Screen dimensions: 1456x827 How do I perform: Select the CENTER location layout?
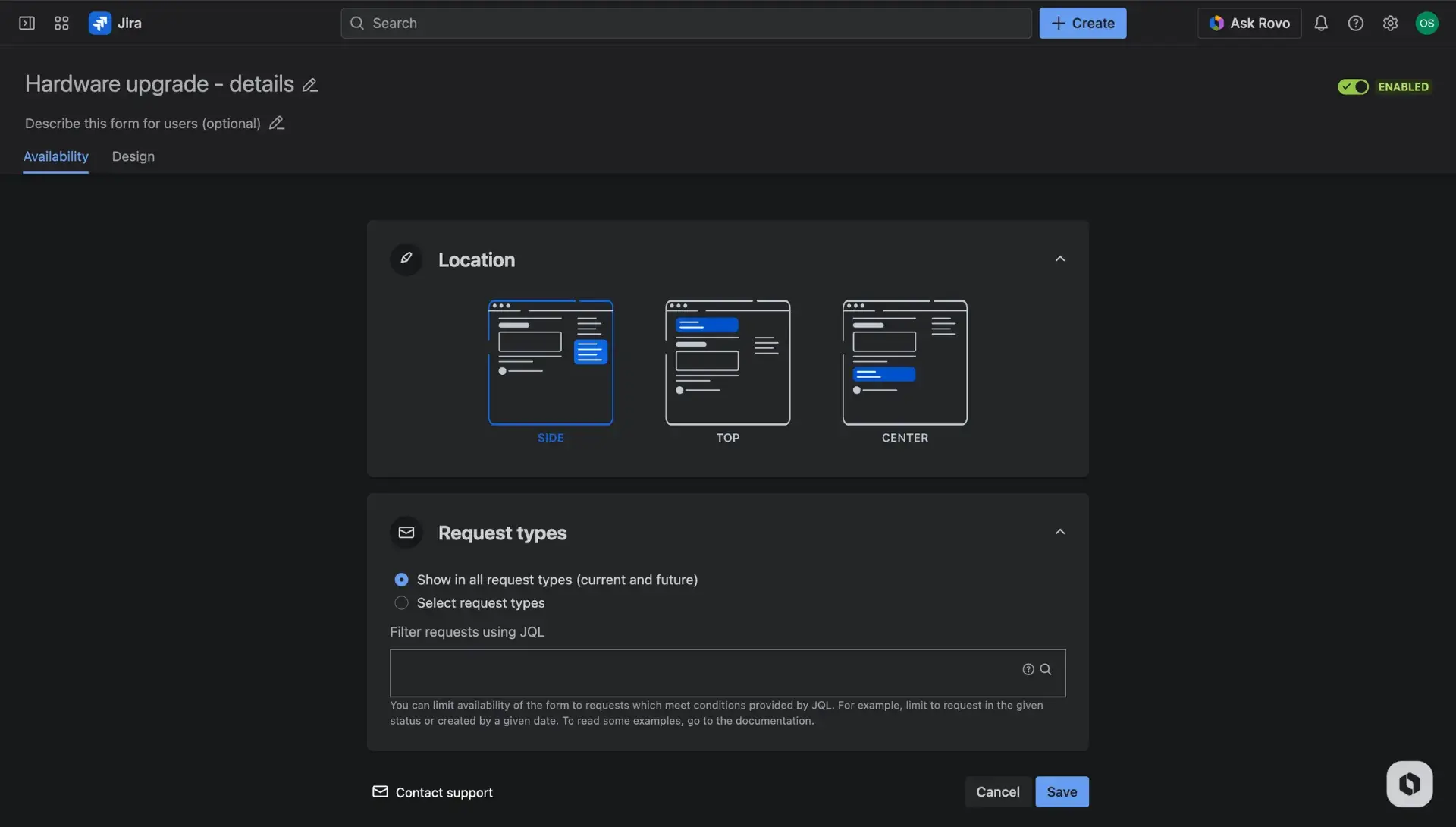904,363
